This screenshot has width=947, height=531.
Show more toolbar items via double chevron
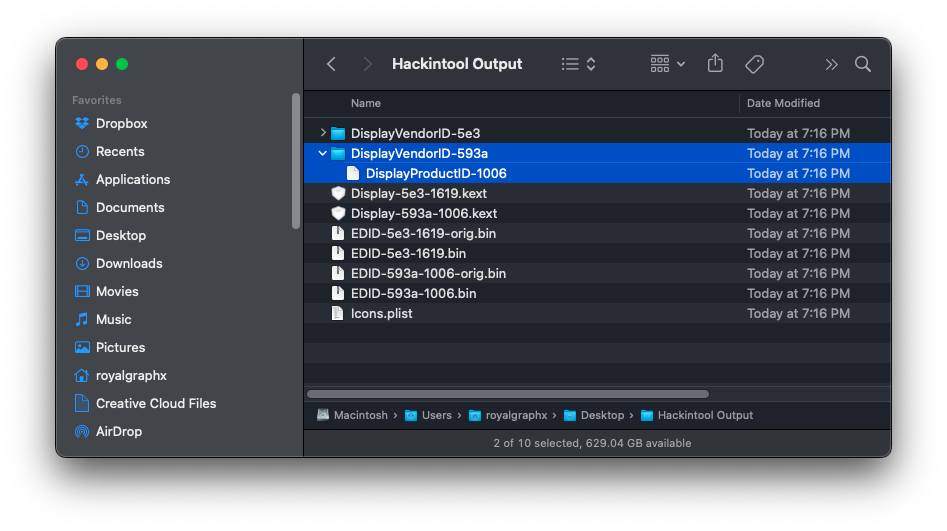point(831,64)
